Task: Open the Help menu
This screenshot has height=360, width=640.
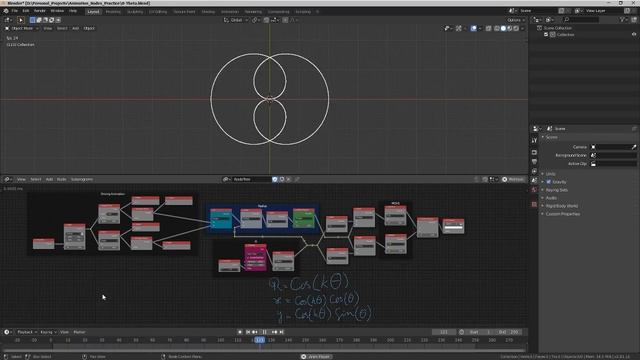Action: coord(73,11)
